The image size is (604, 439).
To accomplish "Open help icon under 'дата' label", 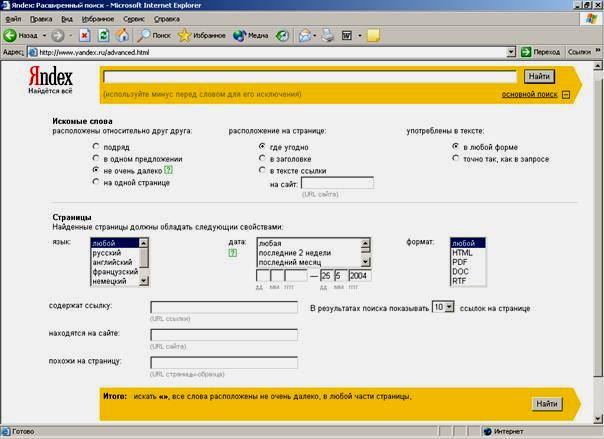I will [x=232, y=253].
